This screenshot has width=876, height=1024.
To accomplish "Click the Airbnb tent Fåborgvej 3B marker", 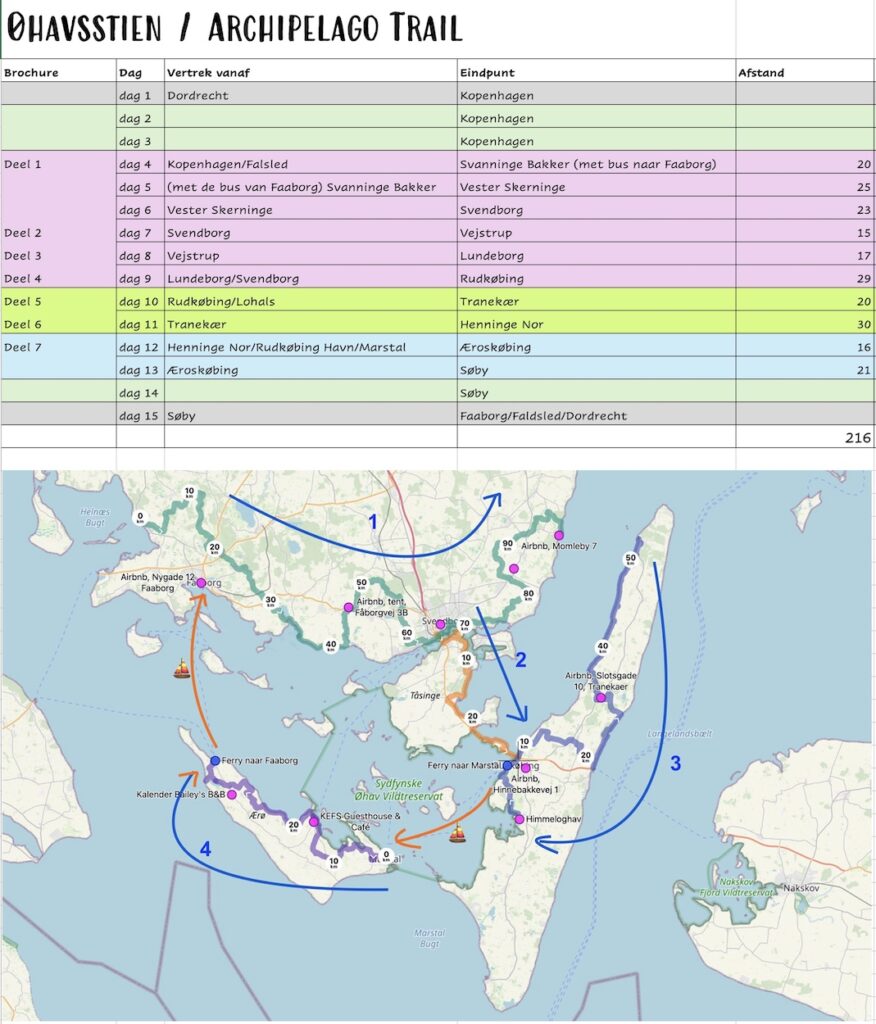I will (x=348, y=607).
